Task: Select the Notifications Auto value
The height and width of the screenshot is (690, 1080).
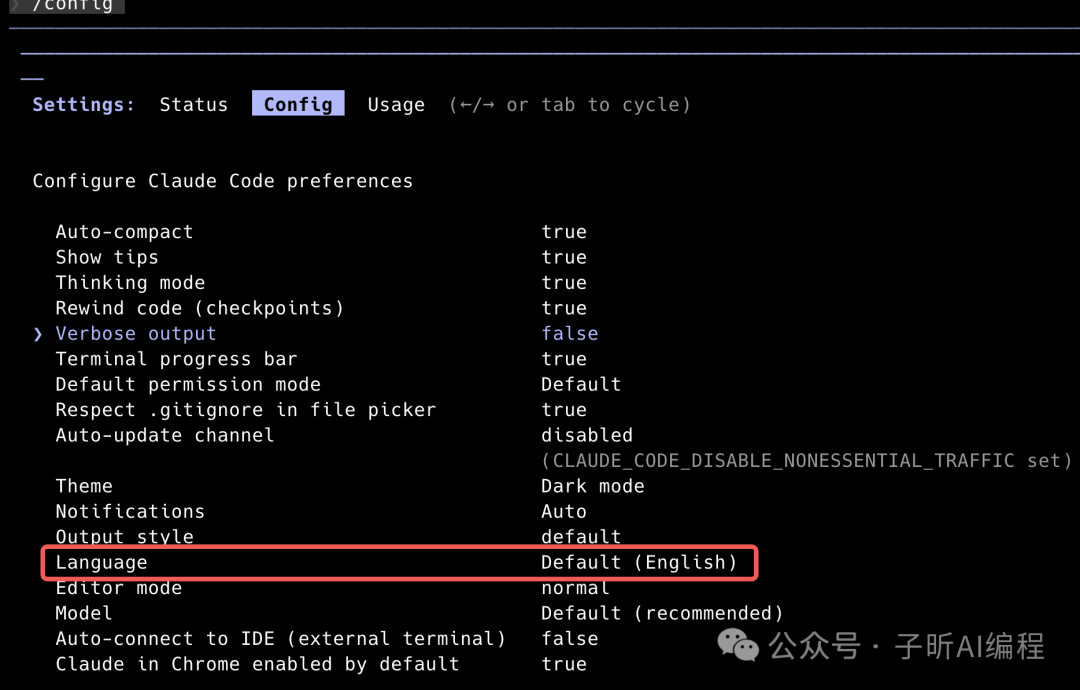Action: point(564,512)
